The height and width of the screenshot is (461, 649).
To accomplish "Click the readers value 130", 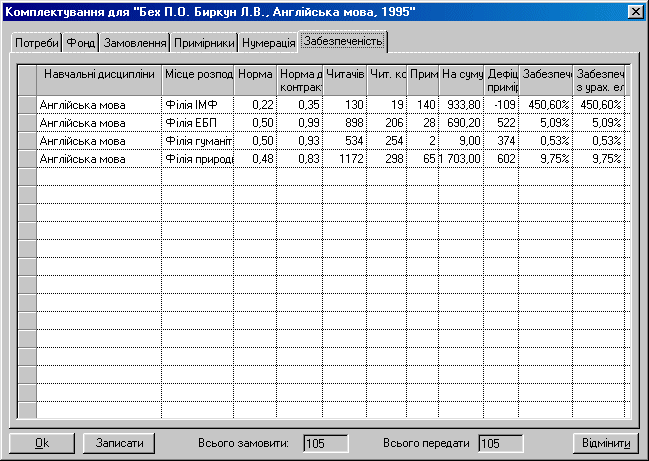I will click(x=344, y=105).
